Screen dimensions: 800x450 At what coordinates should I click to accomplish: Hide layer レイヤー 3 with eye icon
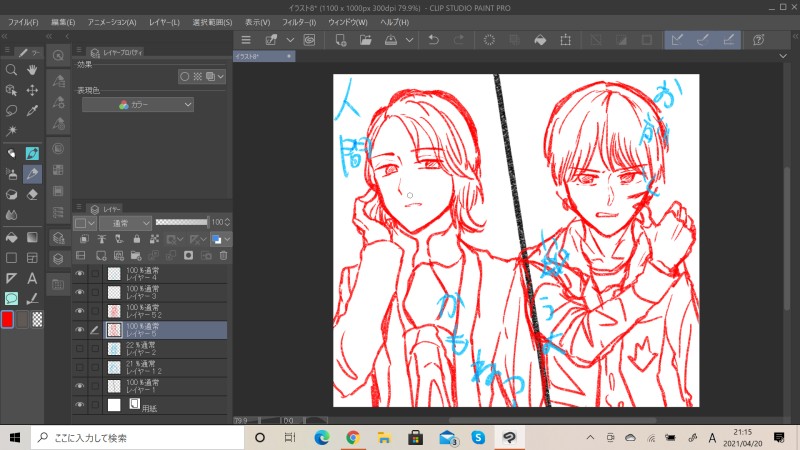click(80, 292)
